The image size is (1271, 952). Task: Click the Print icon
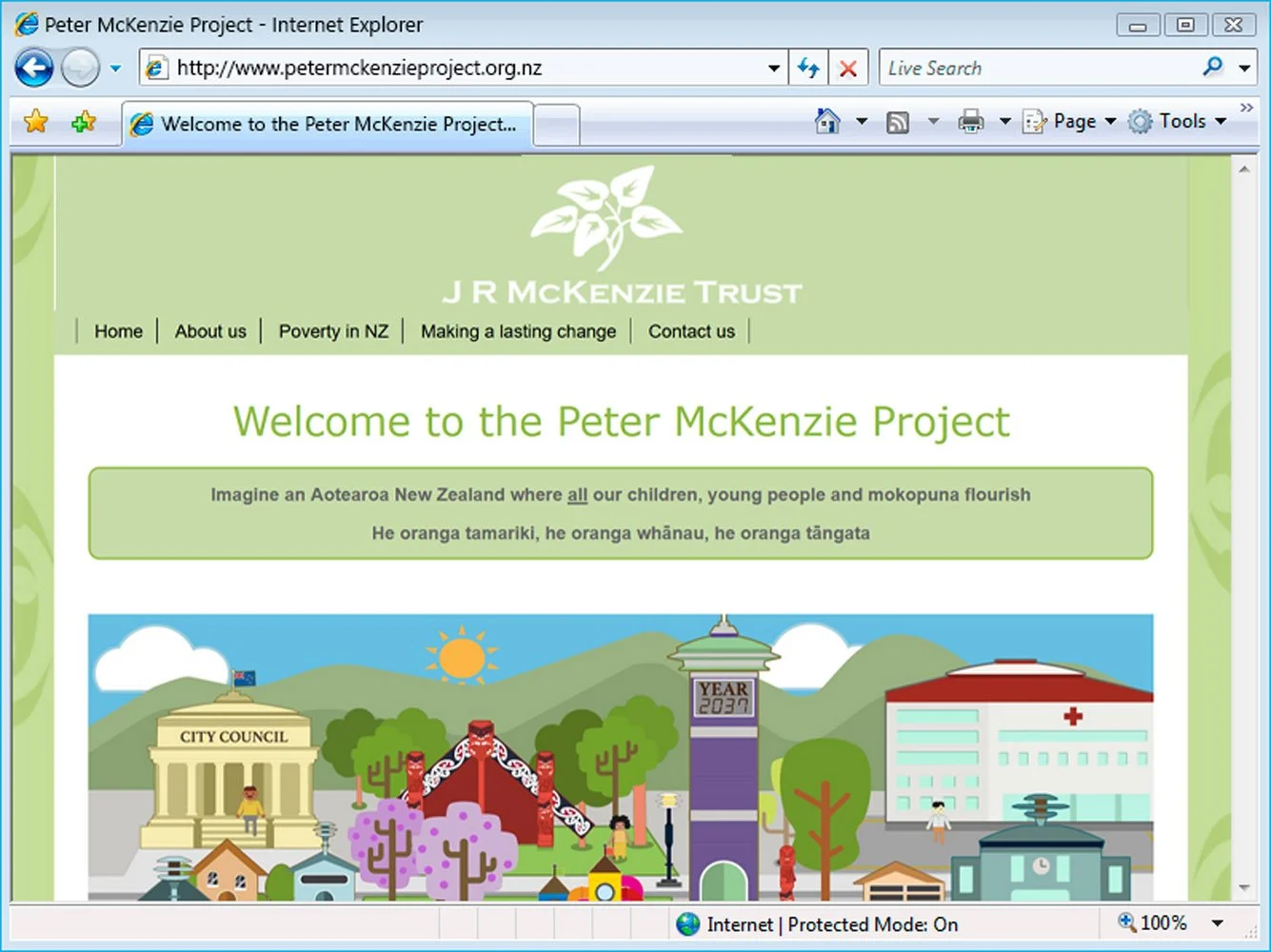click(970, 122)
